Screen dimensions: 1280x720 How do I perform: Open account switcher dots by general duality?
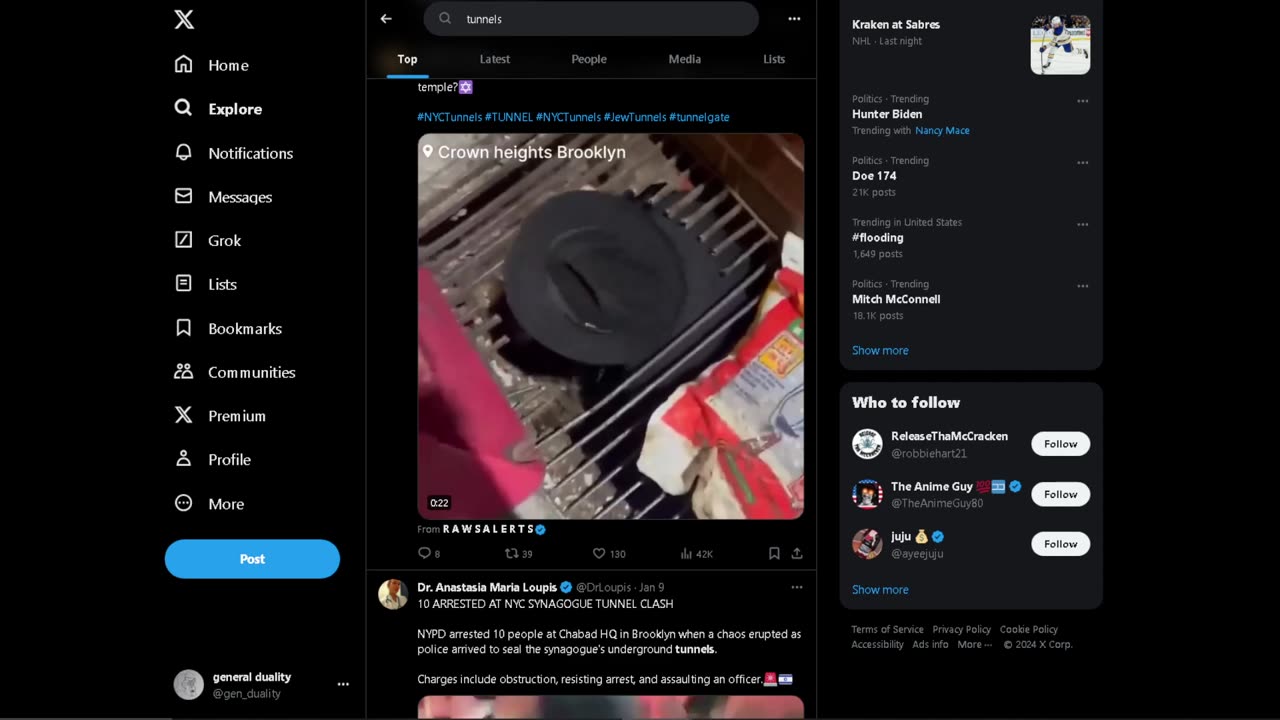(343, 685)
